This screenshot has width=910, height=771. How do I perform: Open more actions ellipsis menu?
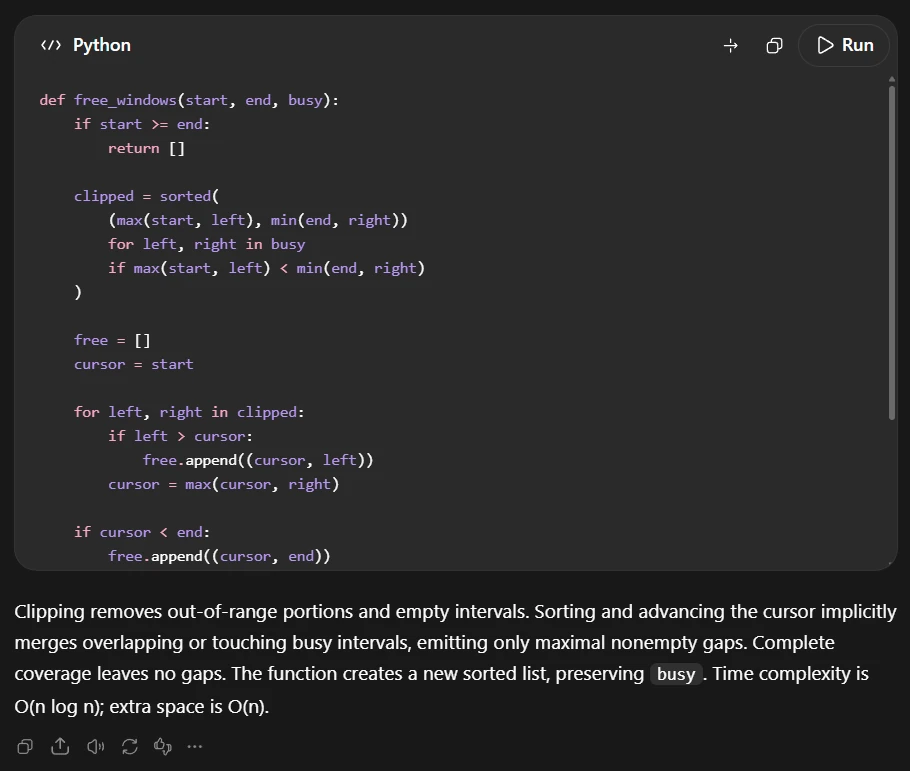coord(195,746)
